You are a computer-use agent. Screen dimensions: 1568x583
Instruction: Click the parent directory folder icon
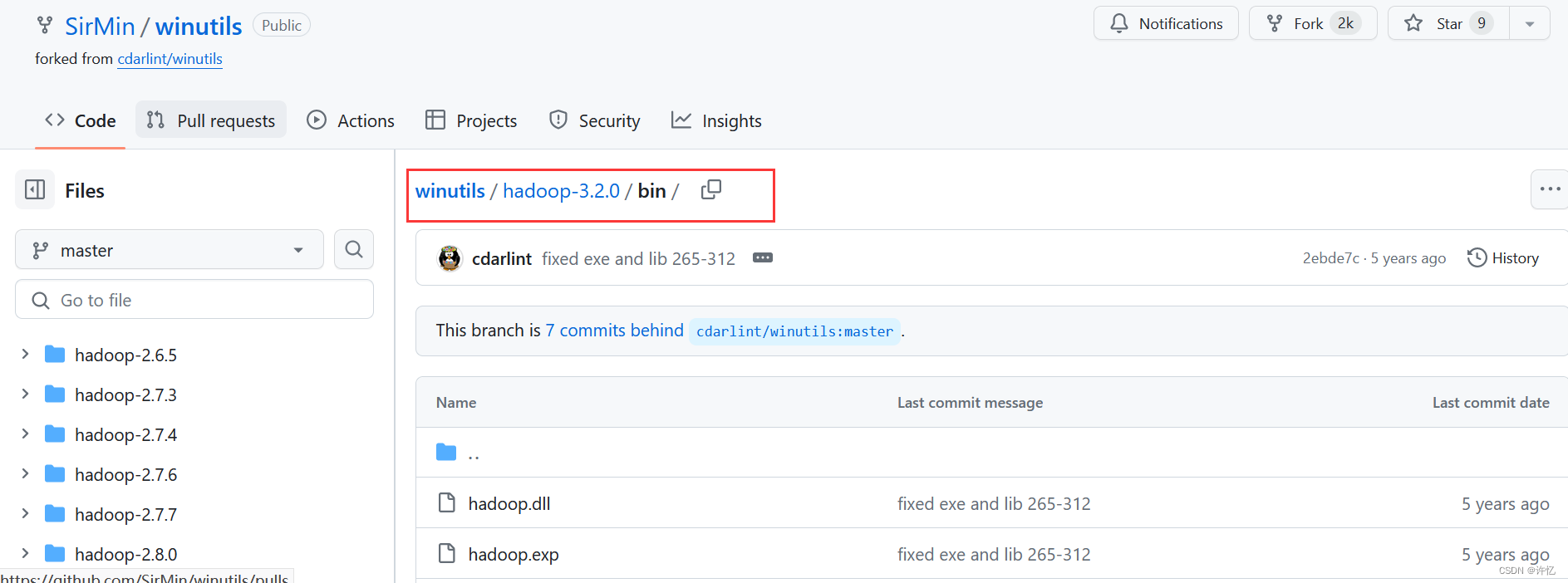click(446, 452)
